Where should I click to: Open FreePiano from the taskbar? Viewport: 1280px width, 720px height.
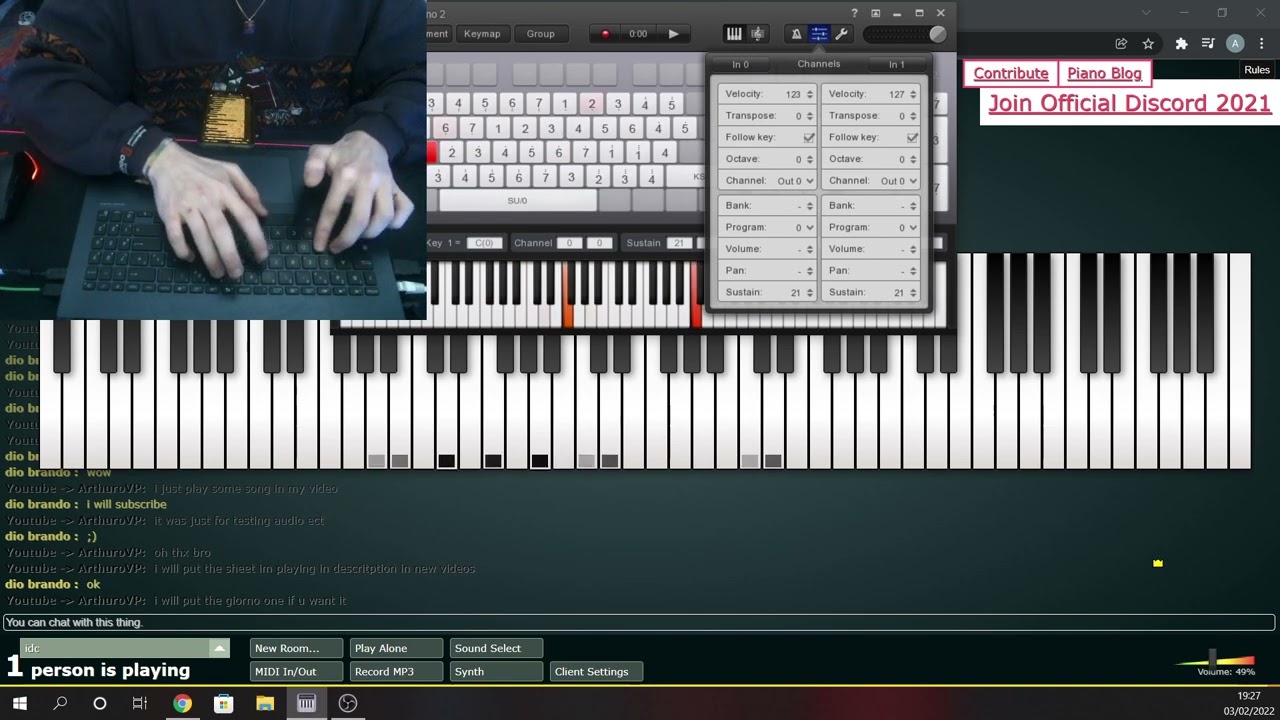pos(306,703)
